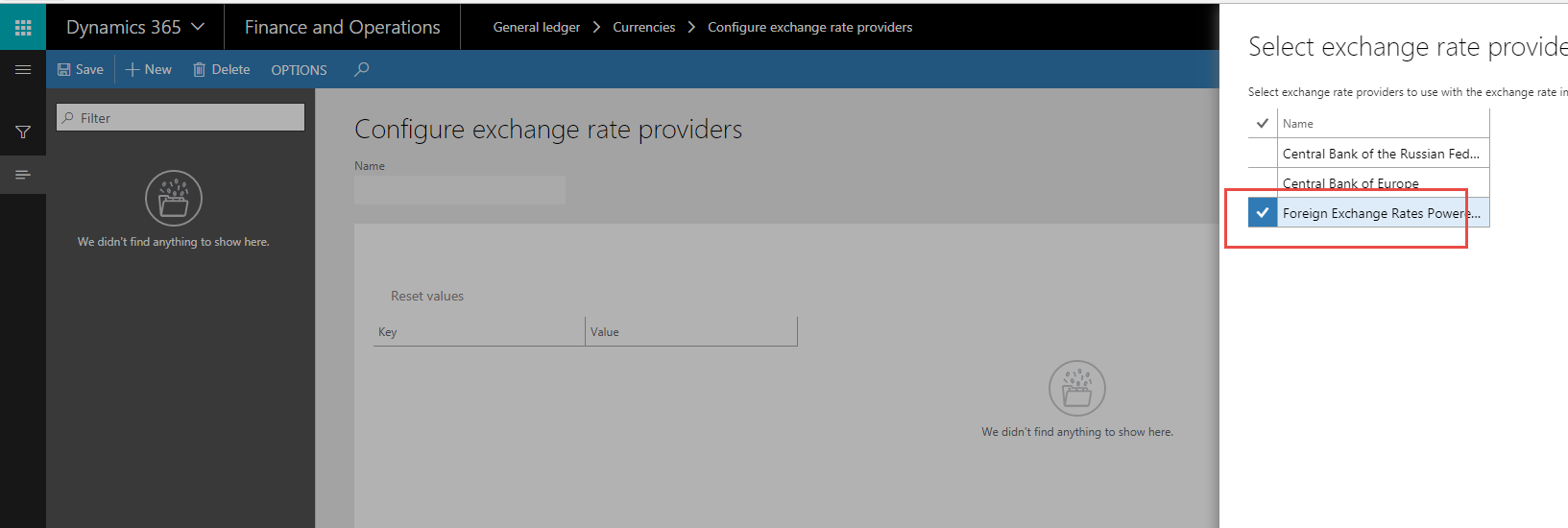
Task: Check the Central Bank of Russian Federation row
Action: pos(1262,154)
